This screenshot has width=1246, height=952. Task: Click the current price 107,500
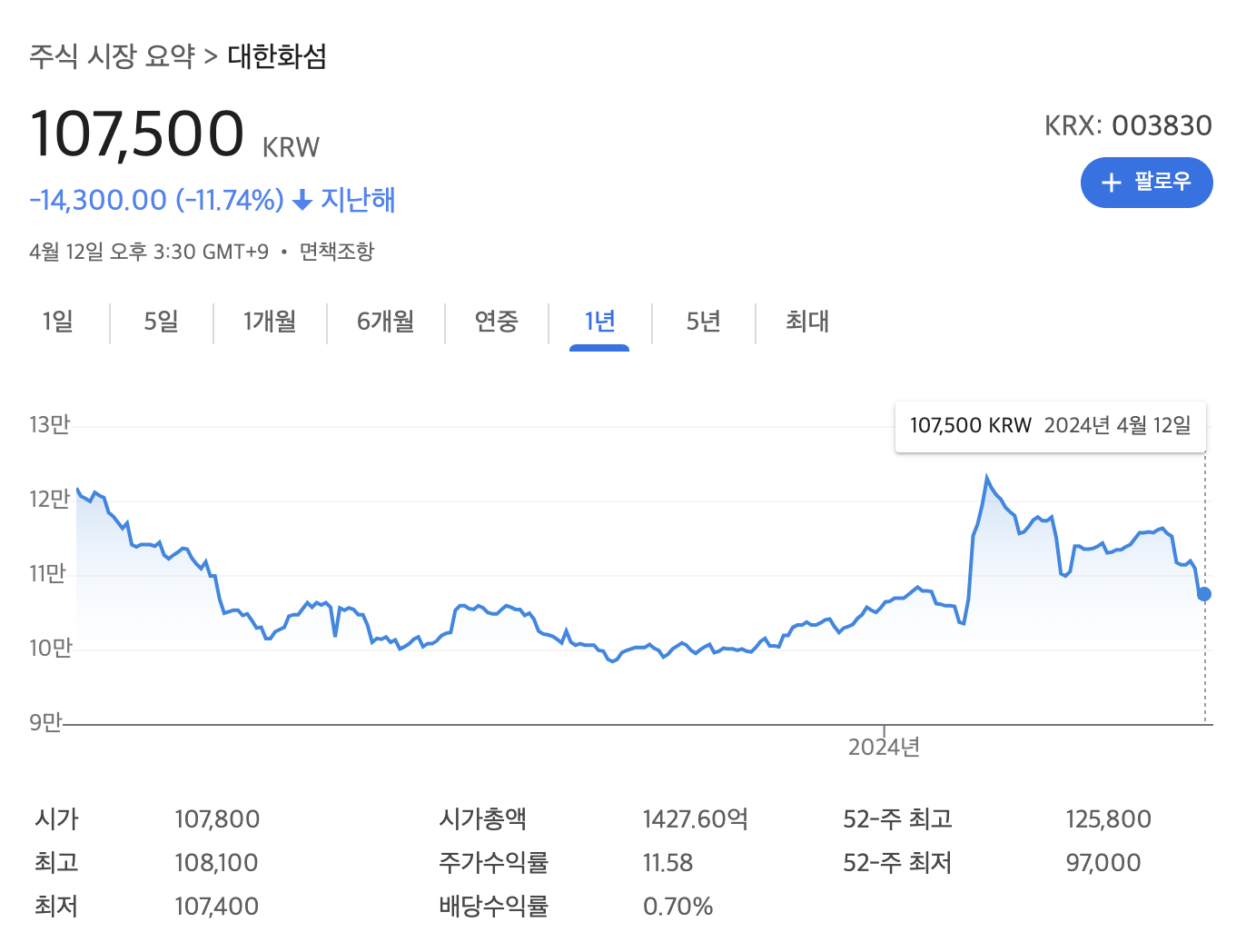137,134
